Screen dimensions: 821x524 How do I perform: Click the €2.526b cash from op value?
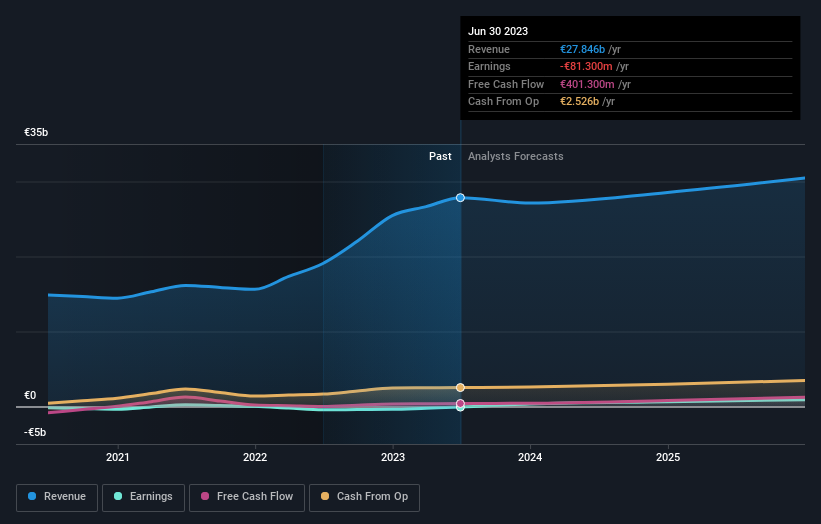[579, 102]
